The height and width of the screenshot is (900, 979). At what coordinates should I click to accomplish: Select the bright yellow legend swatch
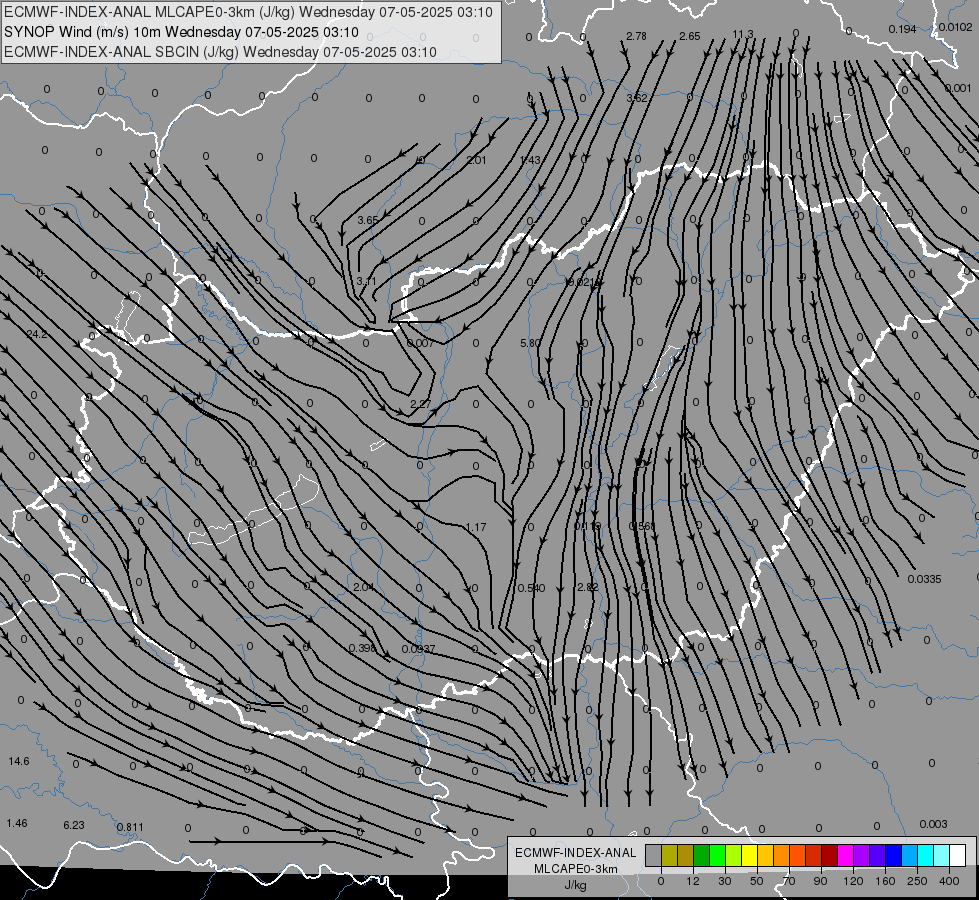click(x=749, y=855)
